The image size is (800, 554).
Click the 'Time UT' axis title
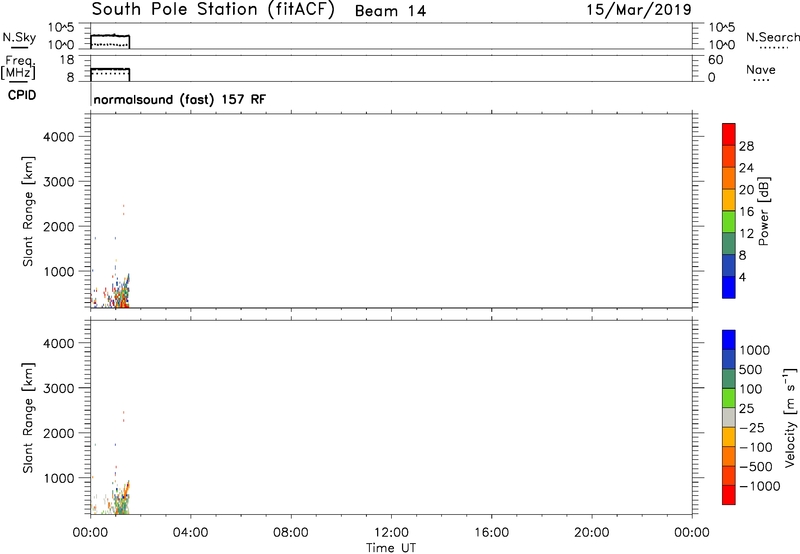391,548
